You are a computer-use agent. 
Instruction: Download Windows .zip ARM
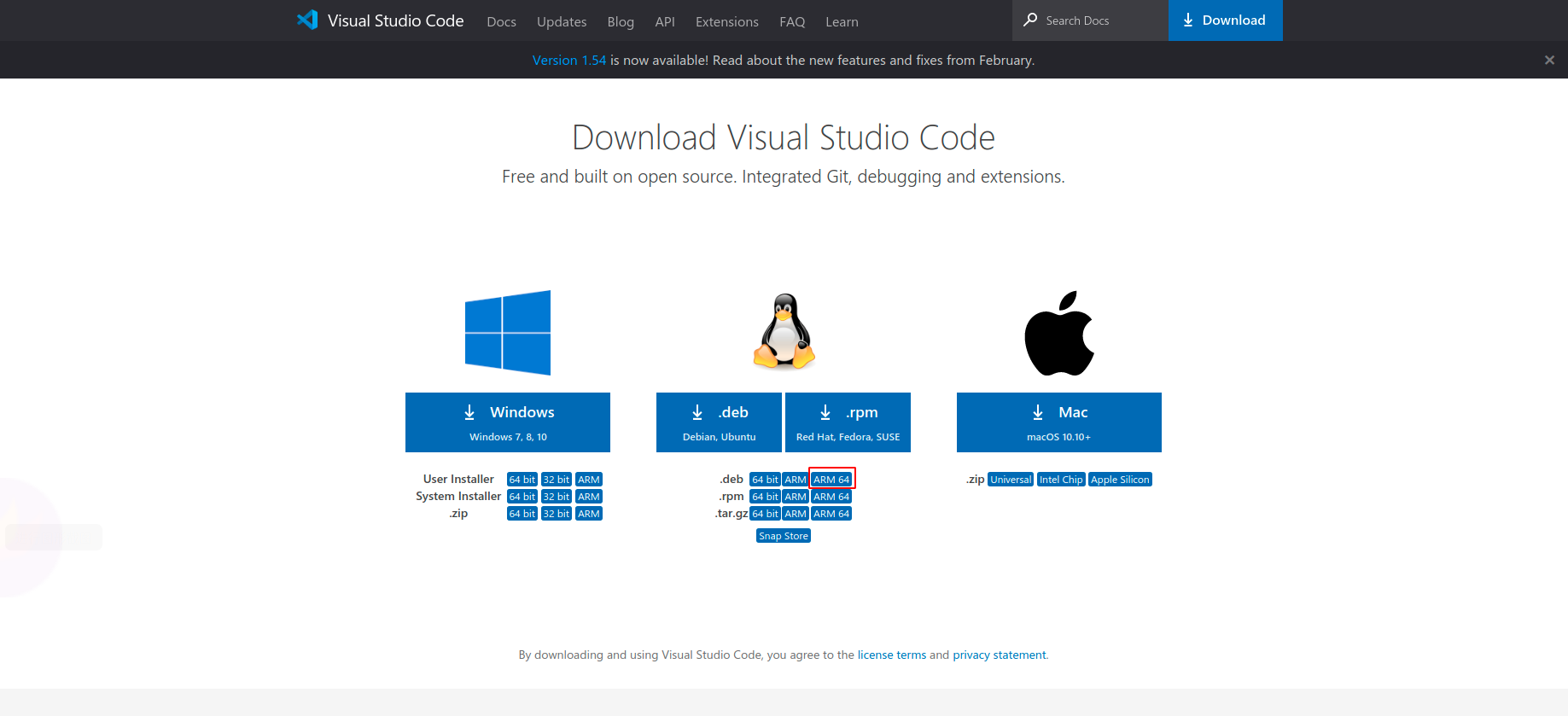pos(589,514)
